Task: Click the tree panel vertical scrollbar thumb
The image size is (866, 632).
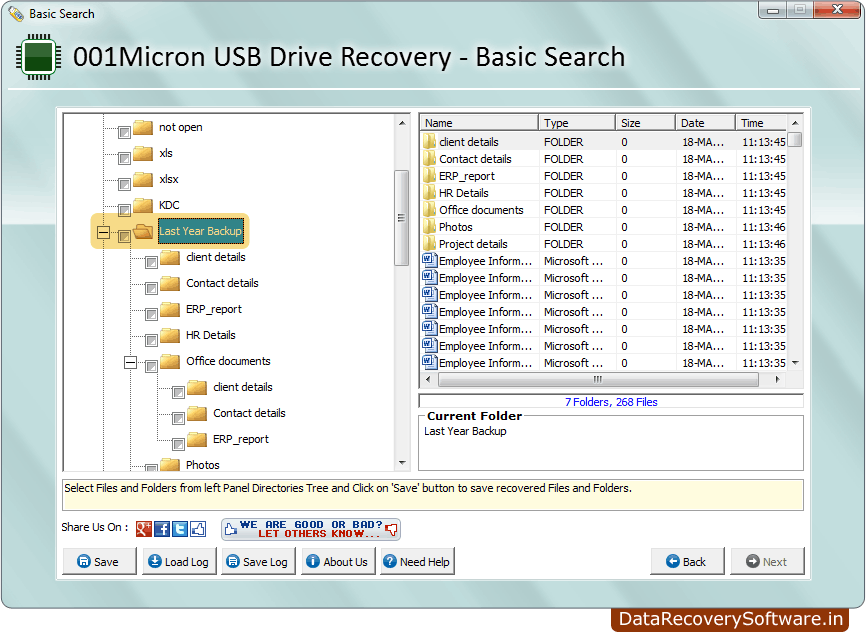Action: coord(402,218)
